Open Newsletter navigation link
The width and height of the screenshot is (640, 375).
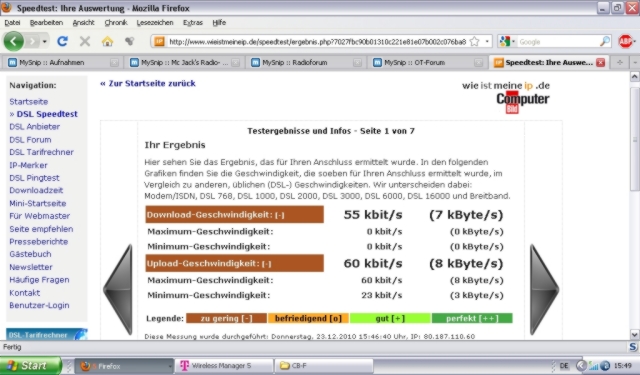[x=31, y=267]
